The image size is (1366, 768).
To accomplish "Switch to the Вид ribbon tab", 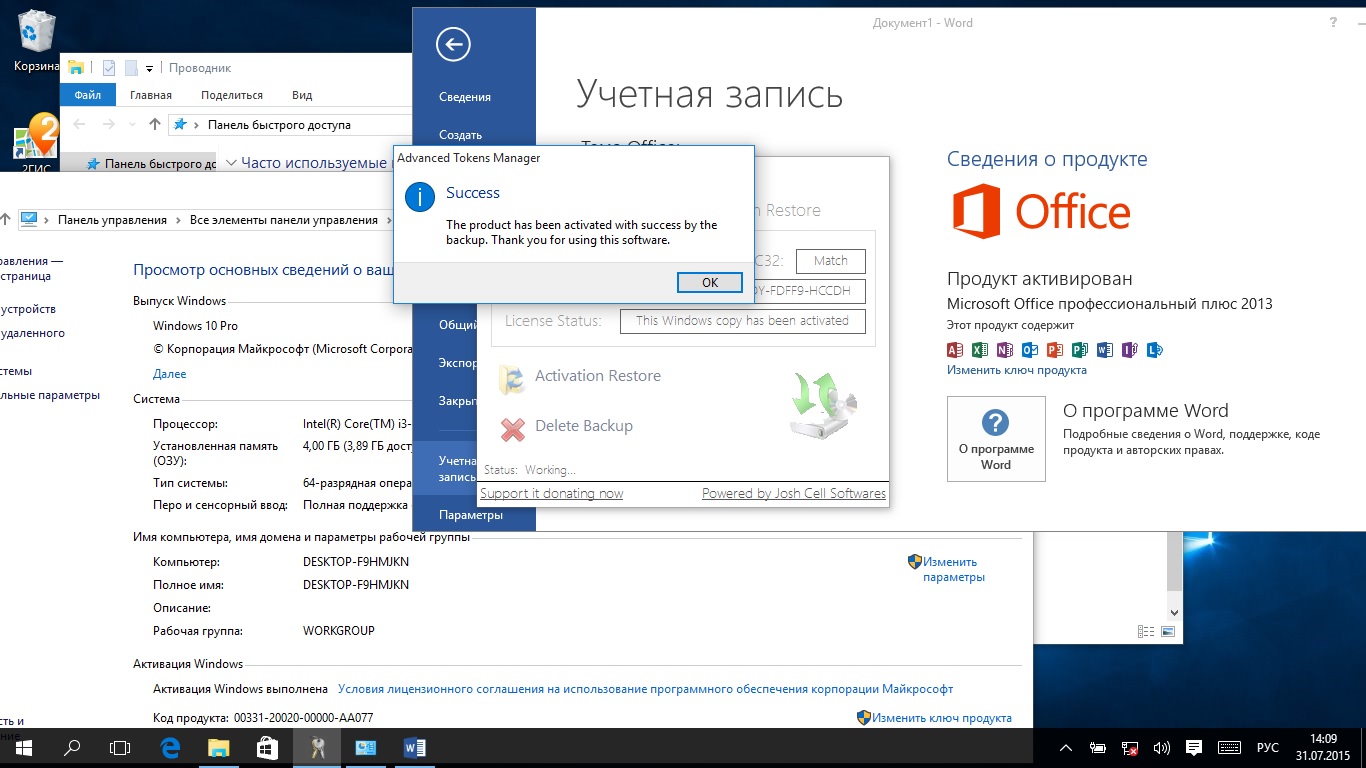I will (x=302, y=95).
